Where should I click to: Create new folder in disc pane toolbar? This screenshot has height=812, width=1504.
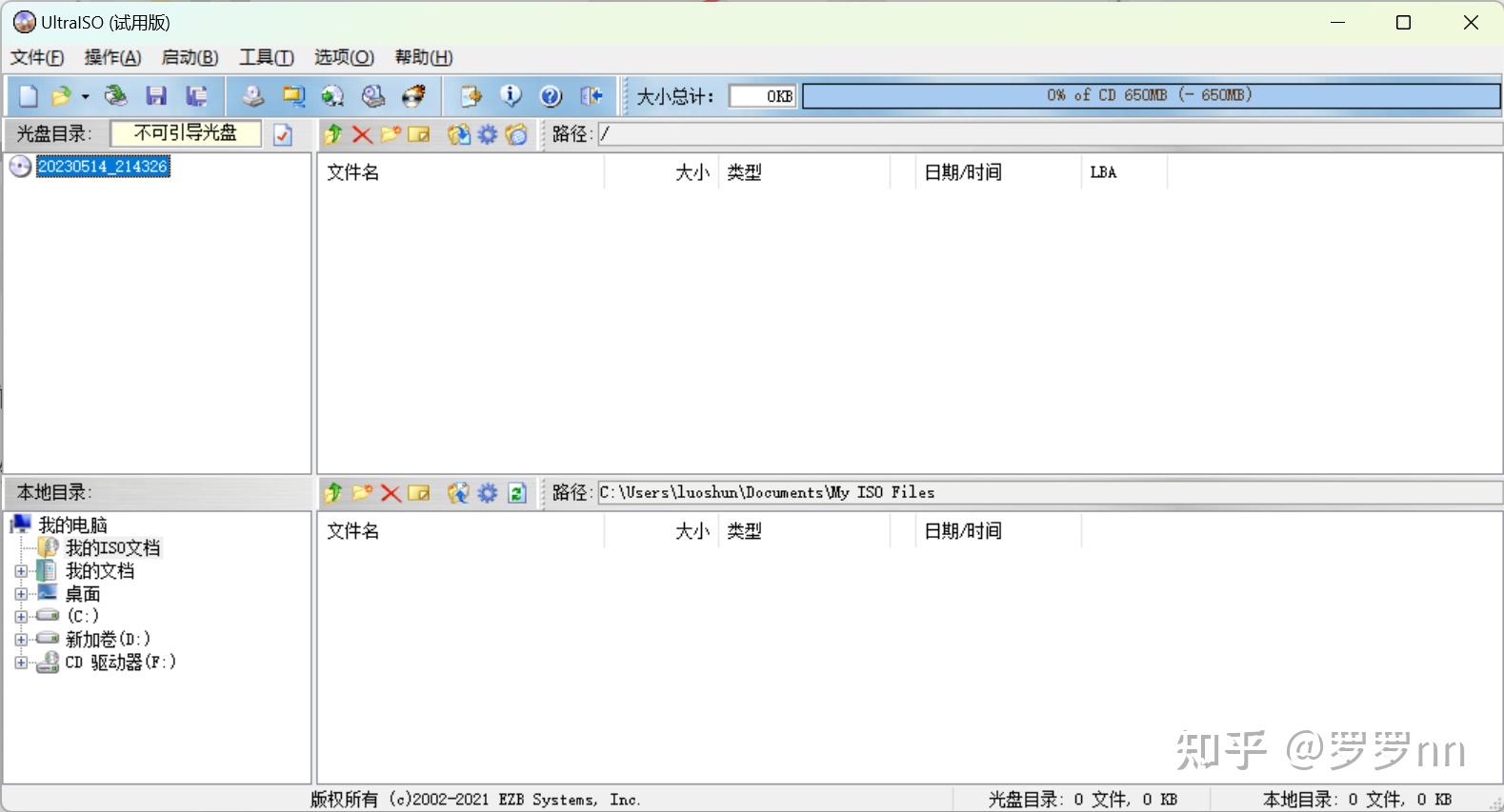pyautogui.click(x=391, y=134)
